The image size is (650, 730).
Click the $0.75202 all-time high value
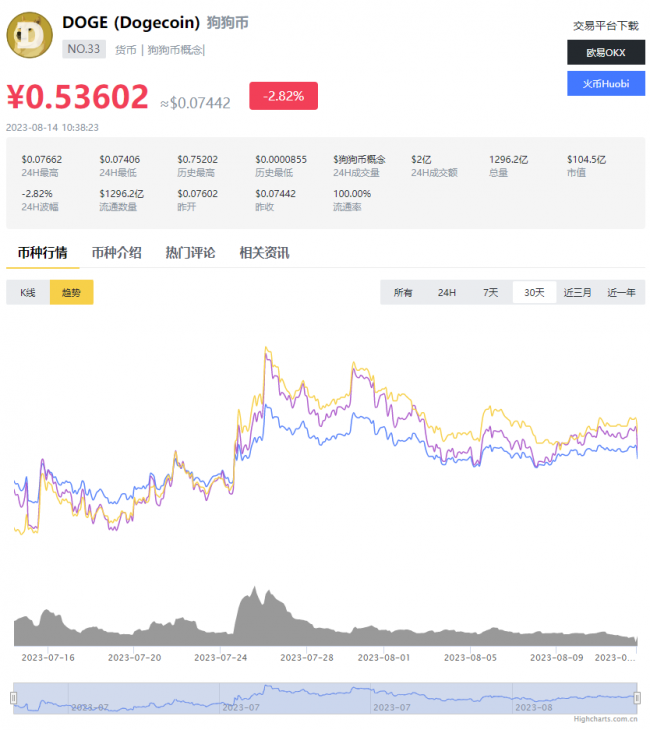(x=197, y=159)
